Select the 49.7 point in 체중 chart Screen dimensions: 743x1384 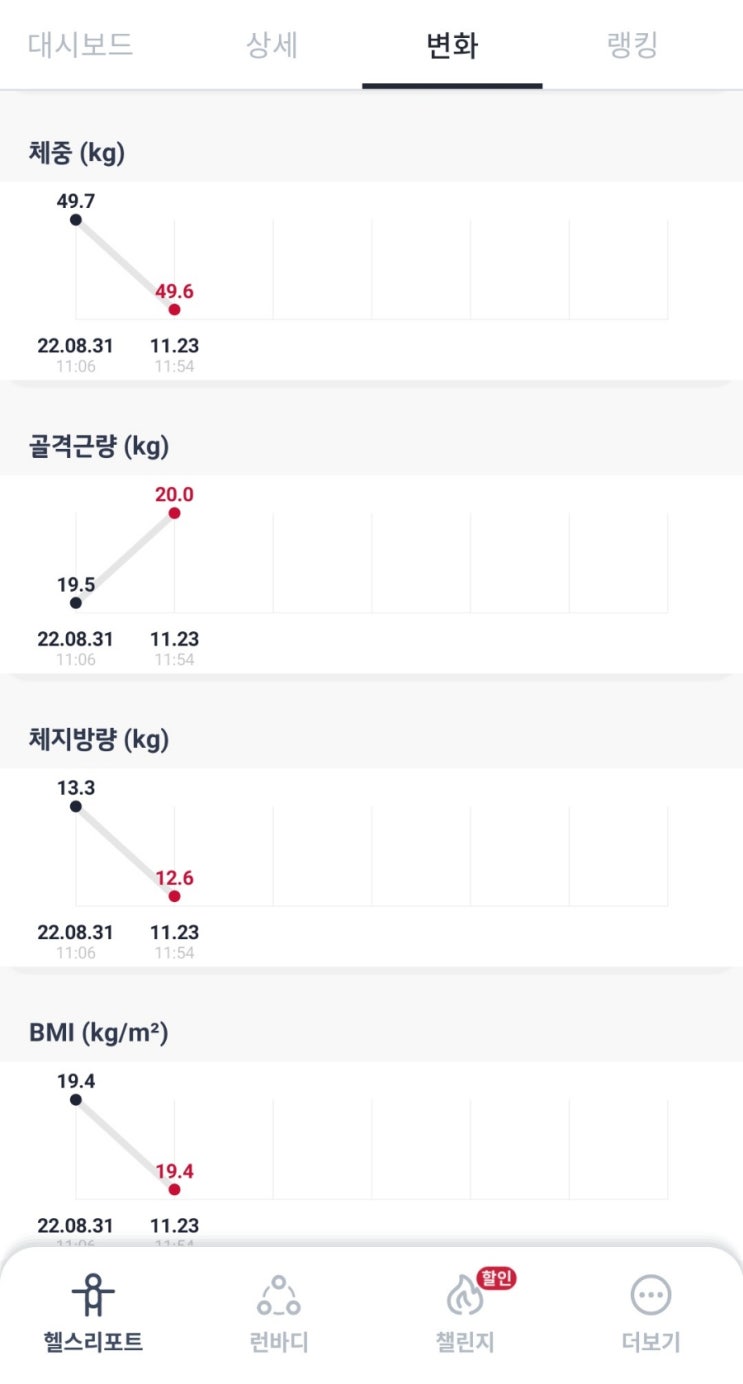[x=76, y=220]
